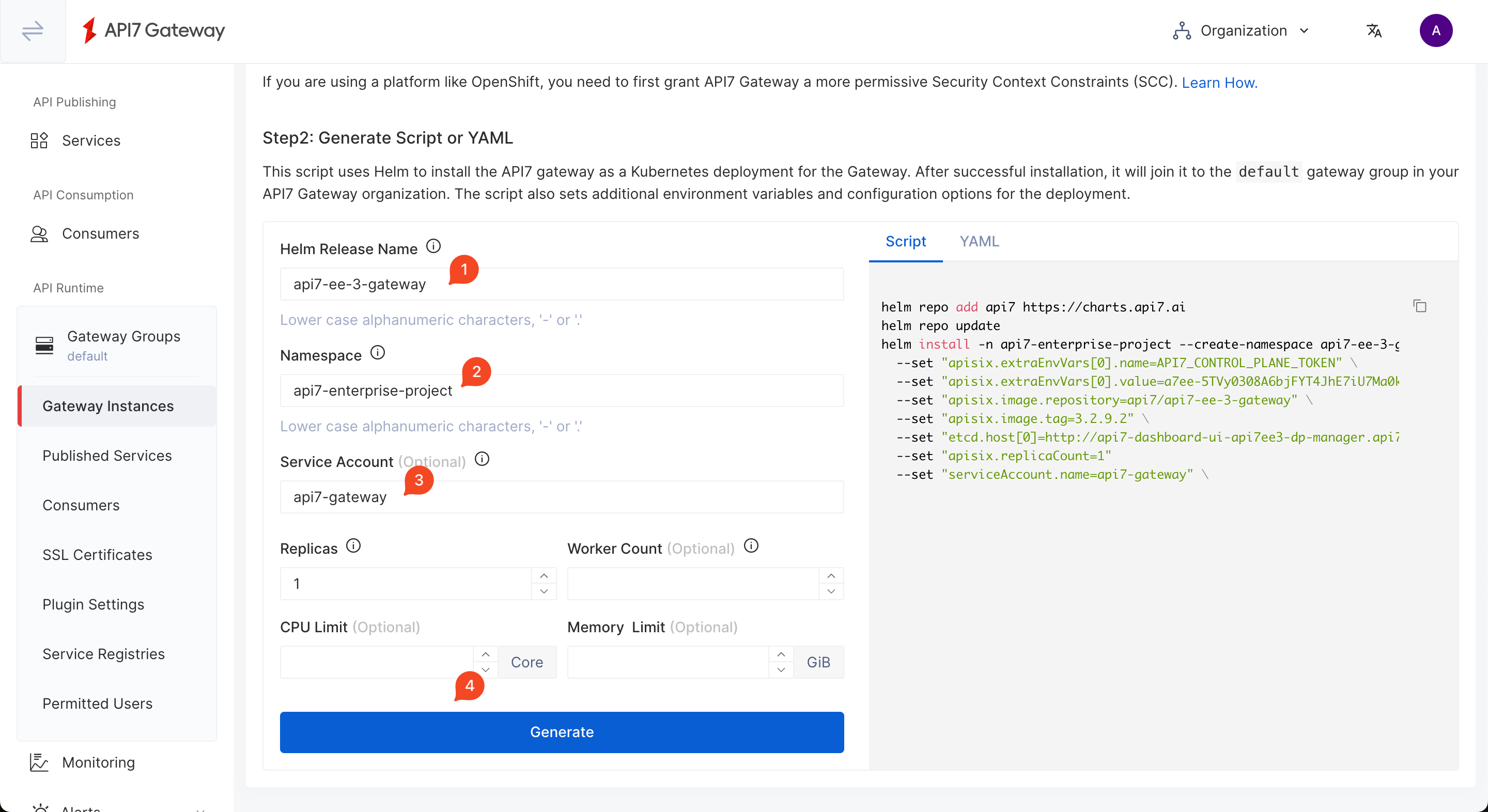
Task: Click the Organization label text
Action: coord(1244,30)
